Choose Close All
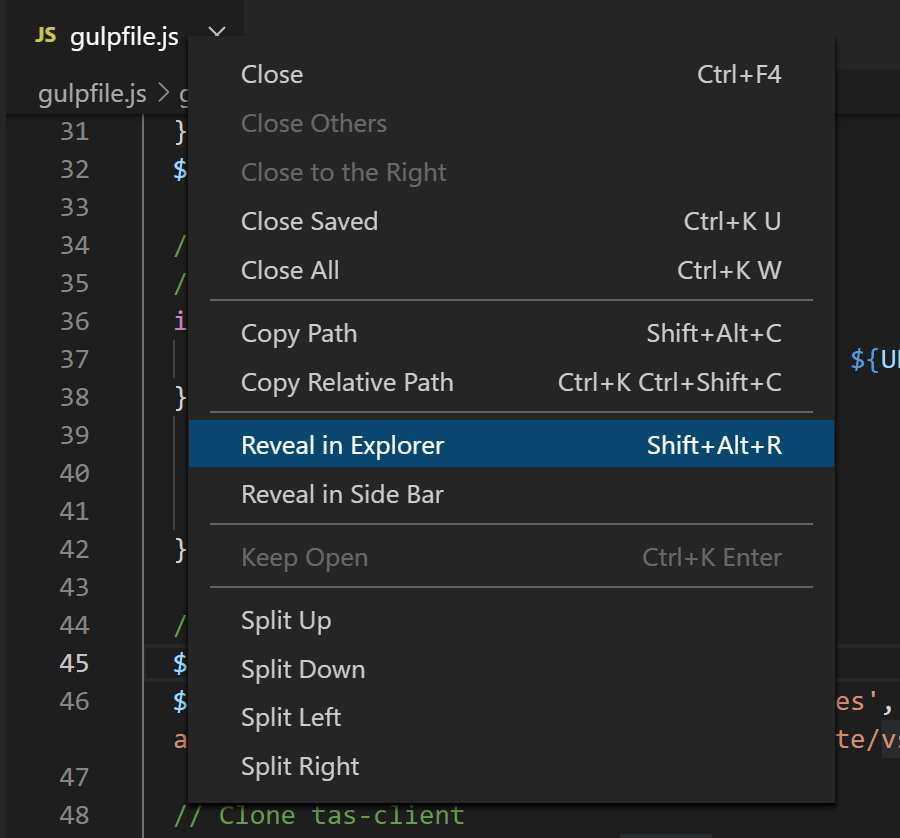This screenshot has width=900, height=838. pyautogui.click(x=289, y=270)
